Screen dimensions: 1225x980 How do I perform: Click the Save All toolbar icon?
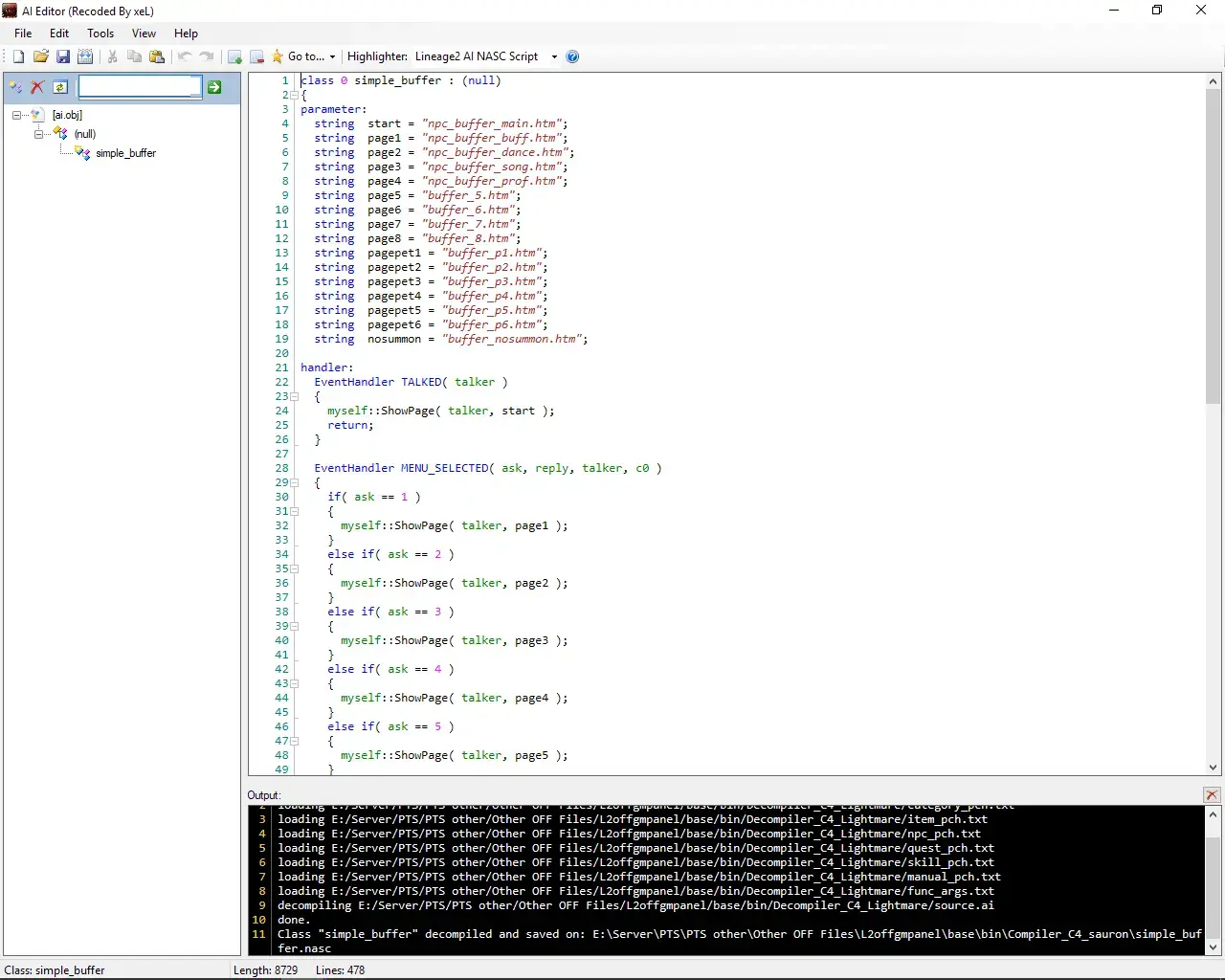pos(85,56)
